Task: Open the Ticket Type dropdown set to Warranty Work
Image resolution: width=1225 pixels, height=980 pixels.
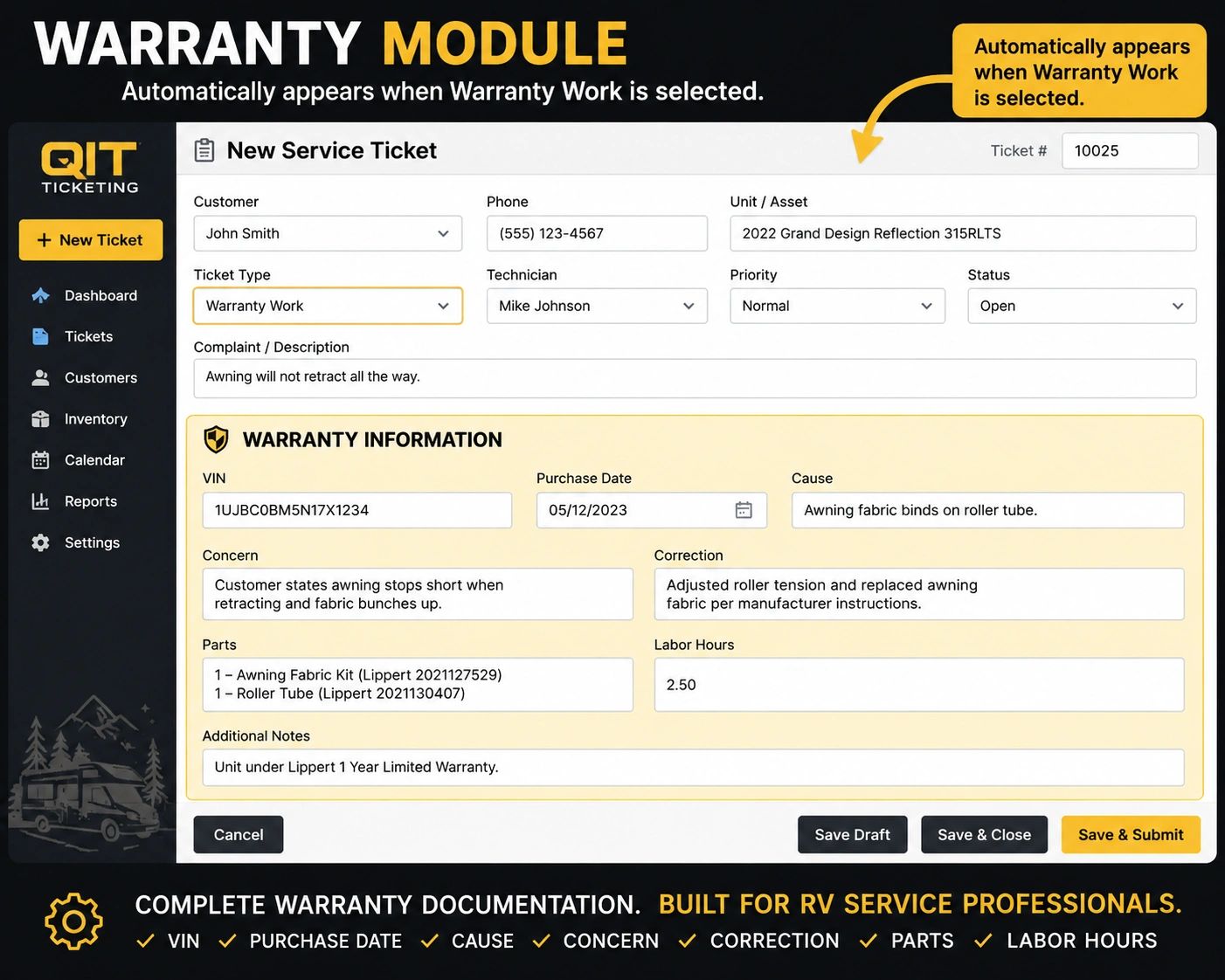Action: [328, 306]
